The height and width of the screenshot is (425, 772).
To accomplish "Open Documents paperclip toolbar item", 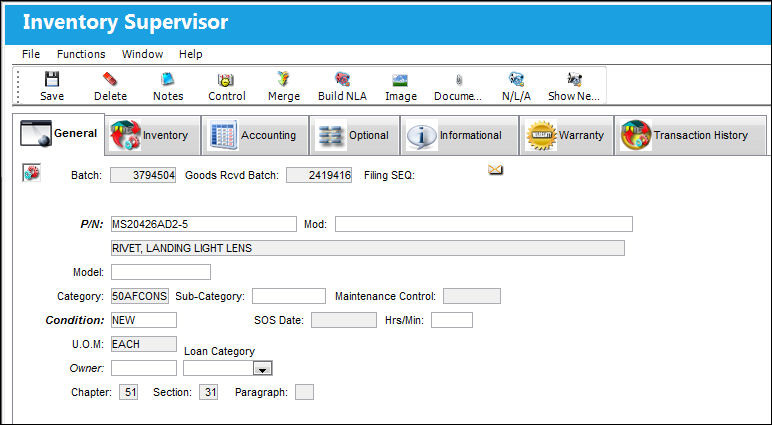I will [x=458, y=86].
